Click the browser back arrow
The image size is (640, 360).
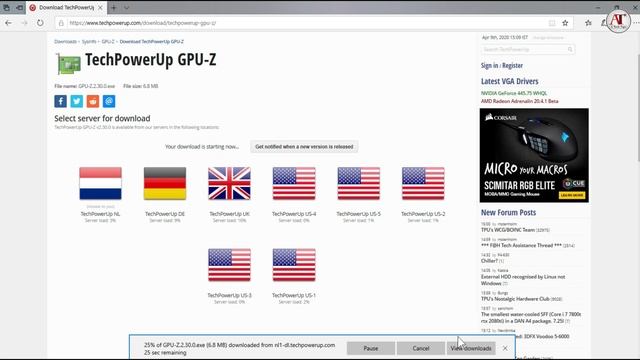click(x=9, y=23)
